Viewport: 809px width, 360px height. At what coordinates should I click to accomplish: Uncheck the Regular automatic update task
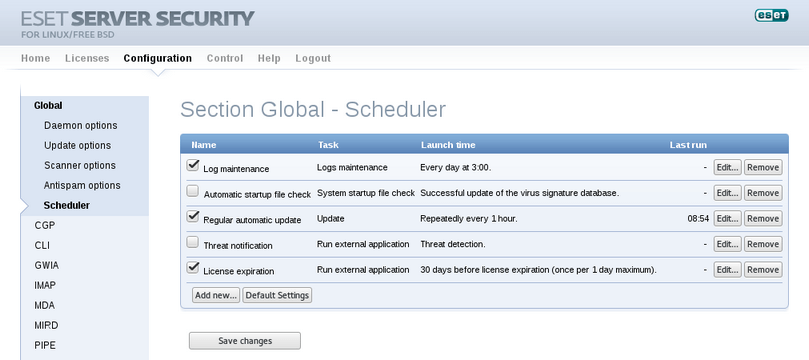193,217
